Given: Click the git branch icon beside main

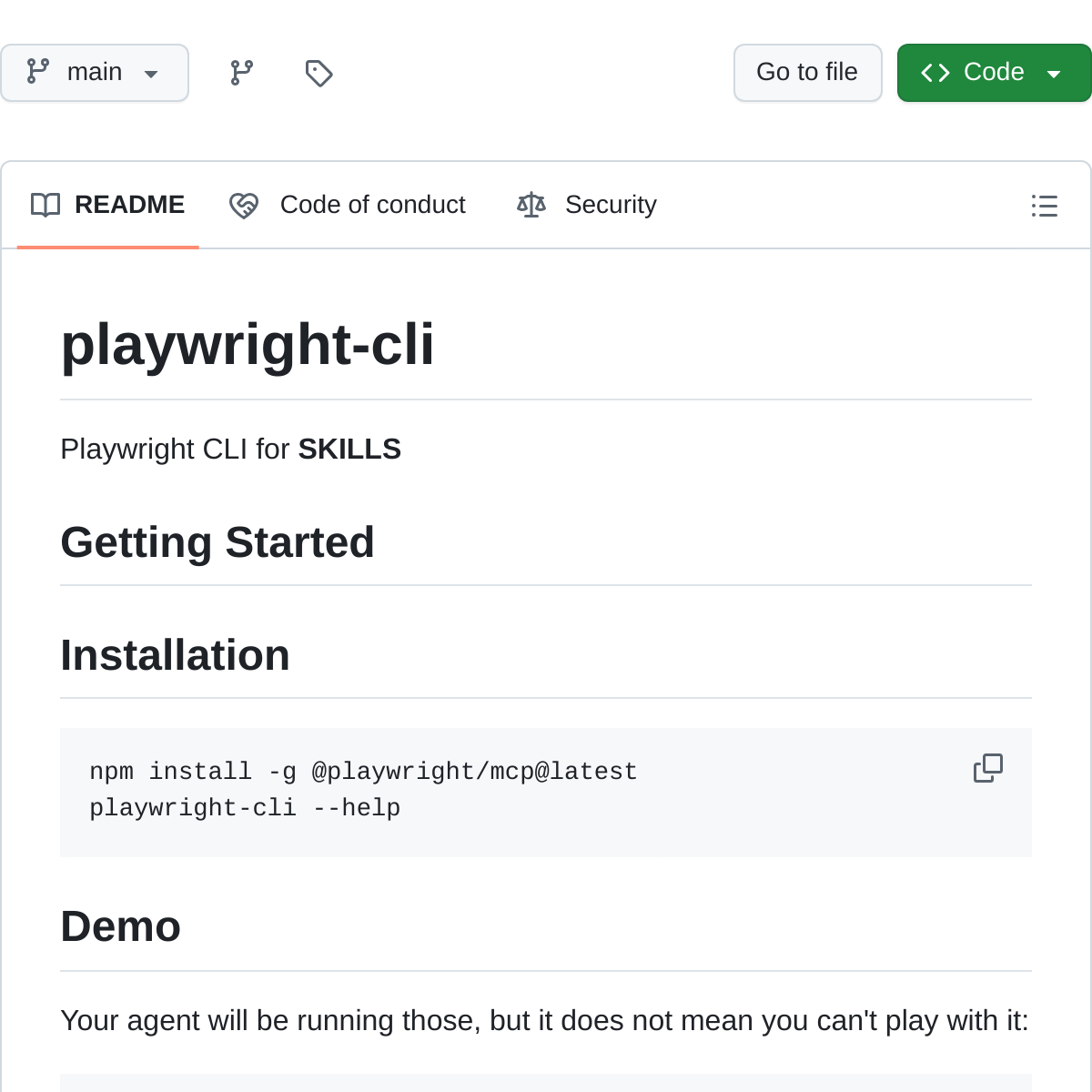Looking at the screenshot, I should point(38,72).
